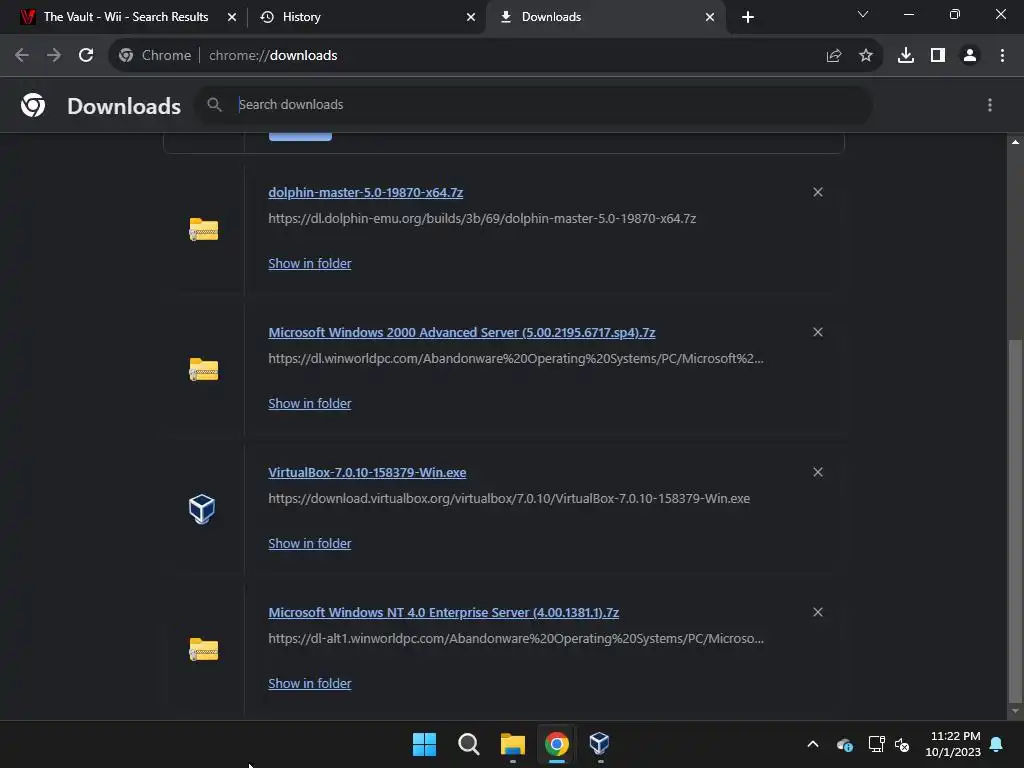Click the dl.winworldpc.com source URL text
Viewport: 1024px width, 768px height.
[x=516, y=358]
